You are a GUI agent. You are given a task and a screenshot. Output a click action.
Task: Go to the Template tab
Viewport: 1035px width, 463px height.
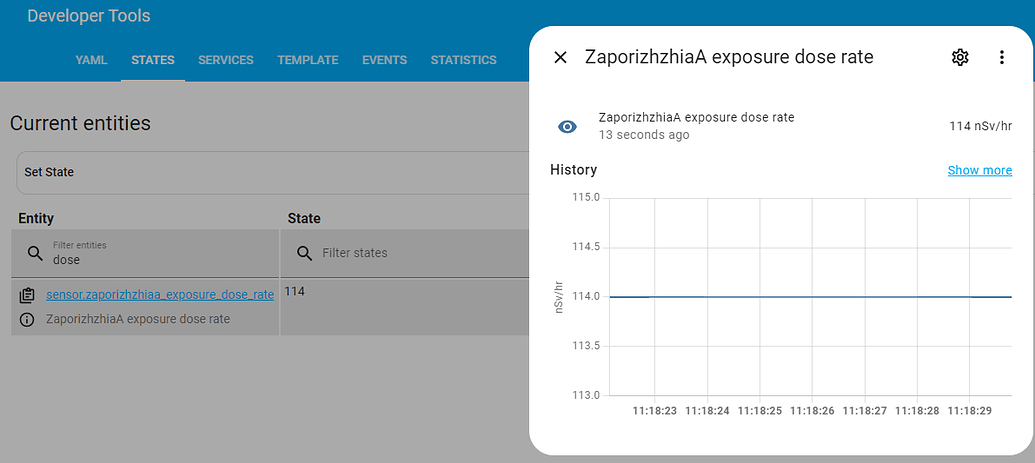coord(308,60)
